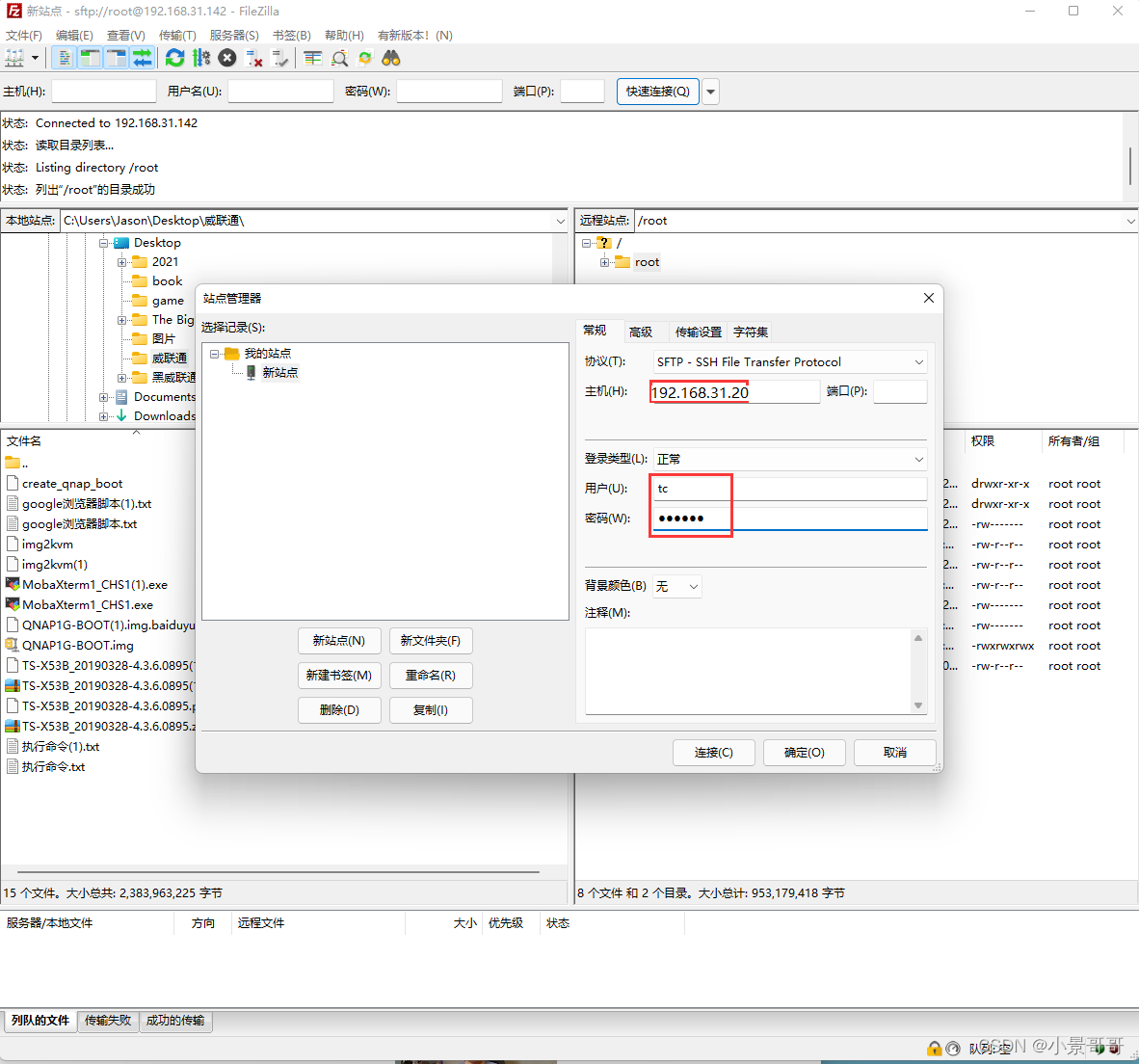Cancel the current operation

(227, 58)
